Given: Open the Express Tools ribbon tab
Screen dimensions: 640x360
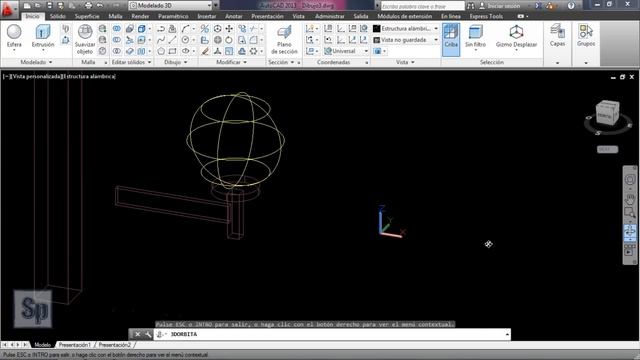Looking at the screenshot, I should tap(486, 16).
